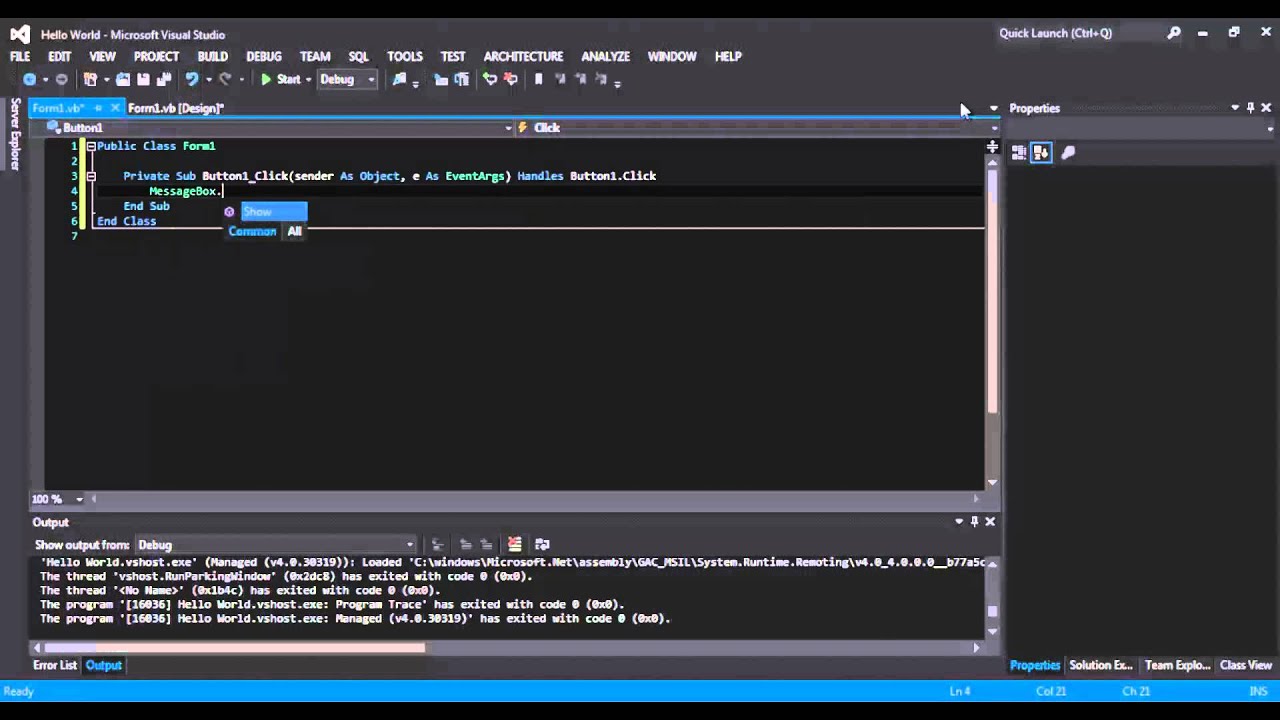This screenshot has width=1280, height=720.
Task: Click the uncomment selected lines icon
Action: [461, 80]
